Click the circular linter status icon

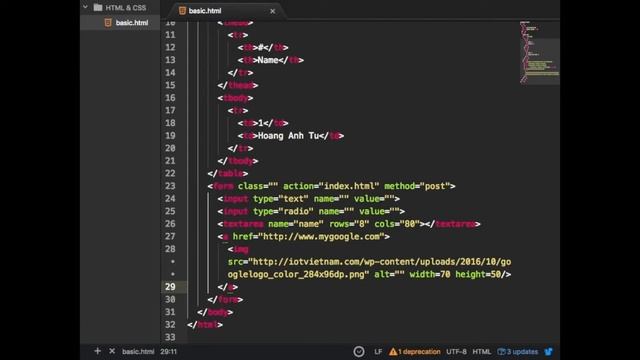click(359, 351)
